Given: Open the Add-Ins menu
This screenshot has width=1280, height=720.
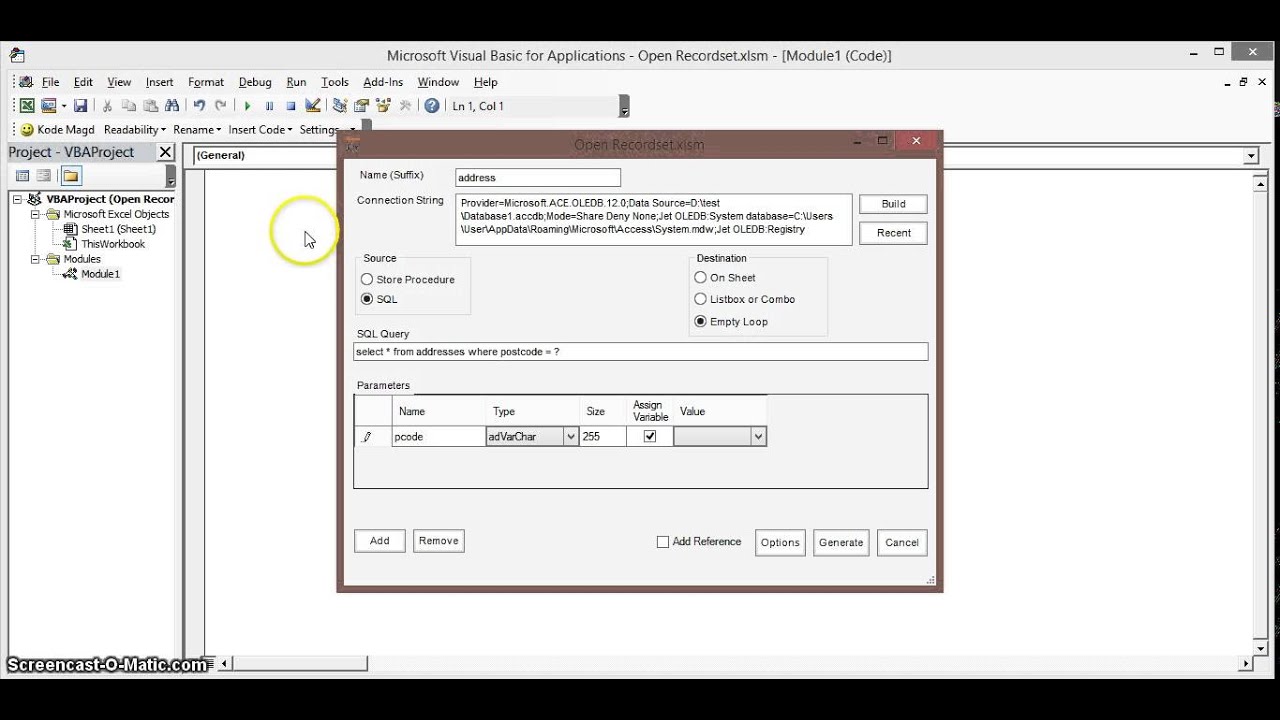Looking at the screenshot, I should point(383,82).
